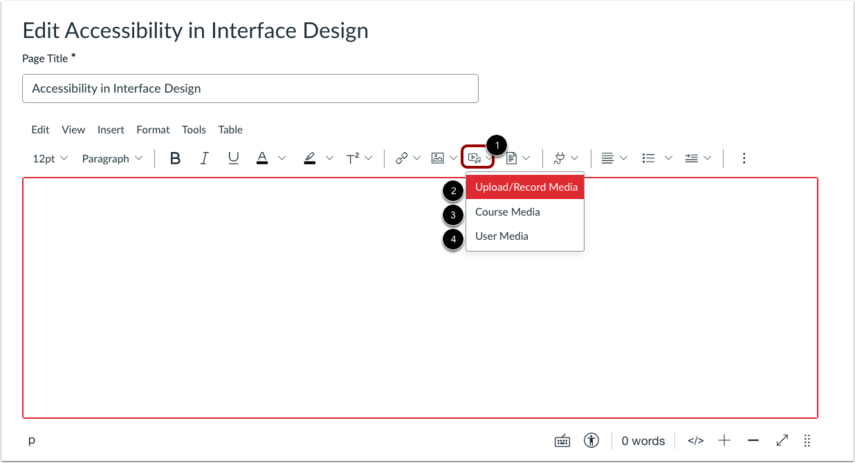
Task: Open the 12pt font size dropdown
Action: coord(50,158)
